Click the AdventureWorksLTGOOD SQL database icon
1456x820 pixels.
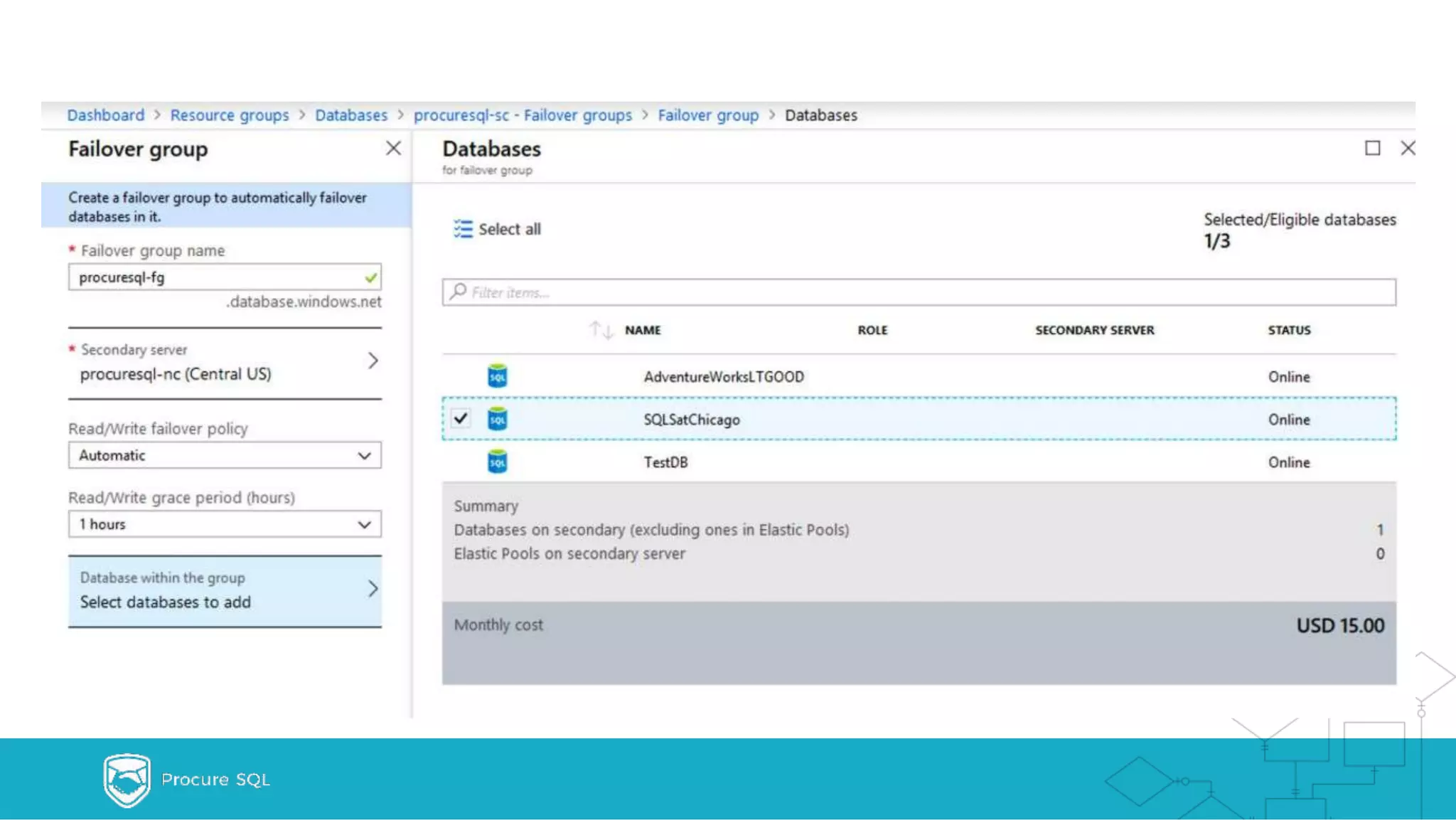click(497, 376)
